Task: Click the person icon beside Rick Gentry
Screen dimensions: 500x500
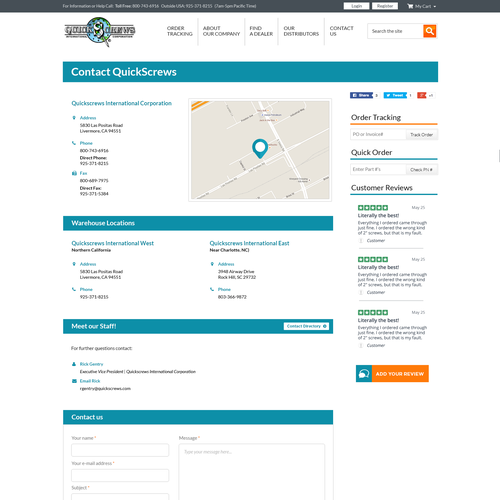Action: (x=74, y=364)
